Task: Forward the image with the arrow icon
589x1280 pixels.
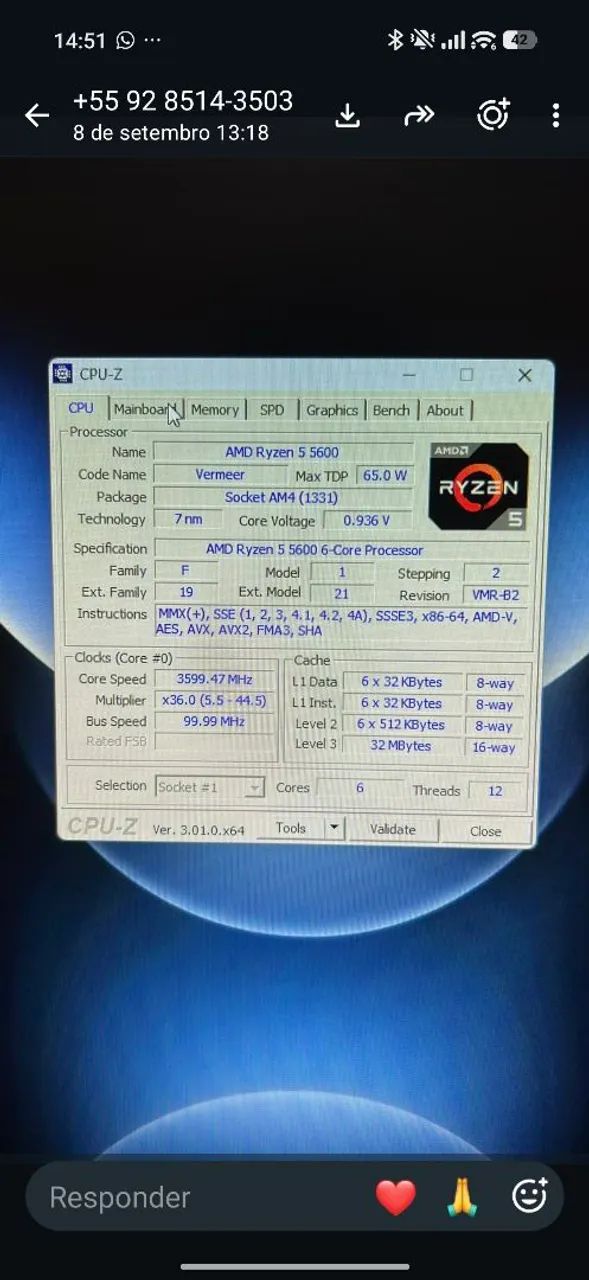Action: click(x=419, y=116)
